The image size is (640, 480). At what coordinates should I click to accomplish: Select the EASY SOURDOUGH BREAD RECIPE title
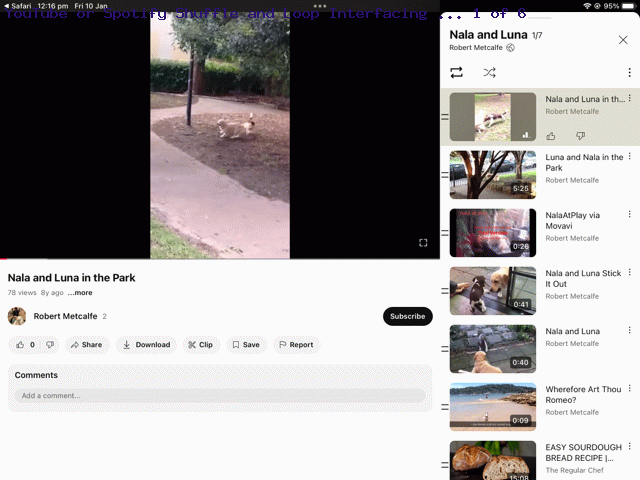584,453
